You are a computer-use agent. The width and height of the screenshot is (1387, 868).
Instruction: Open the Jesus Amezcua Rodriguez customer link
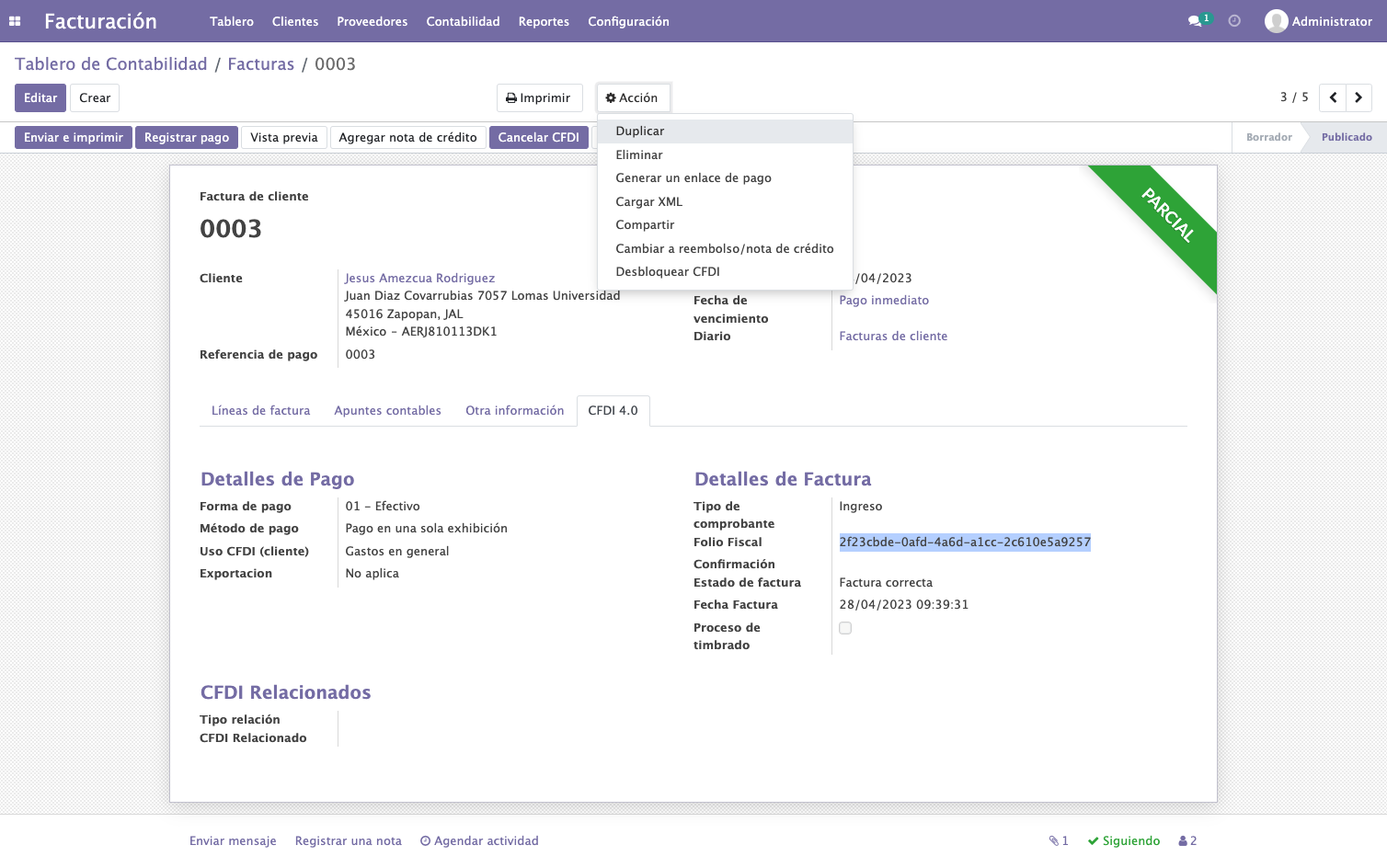pos(419,278)
